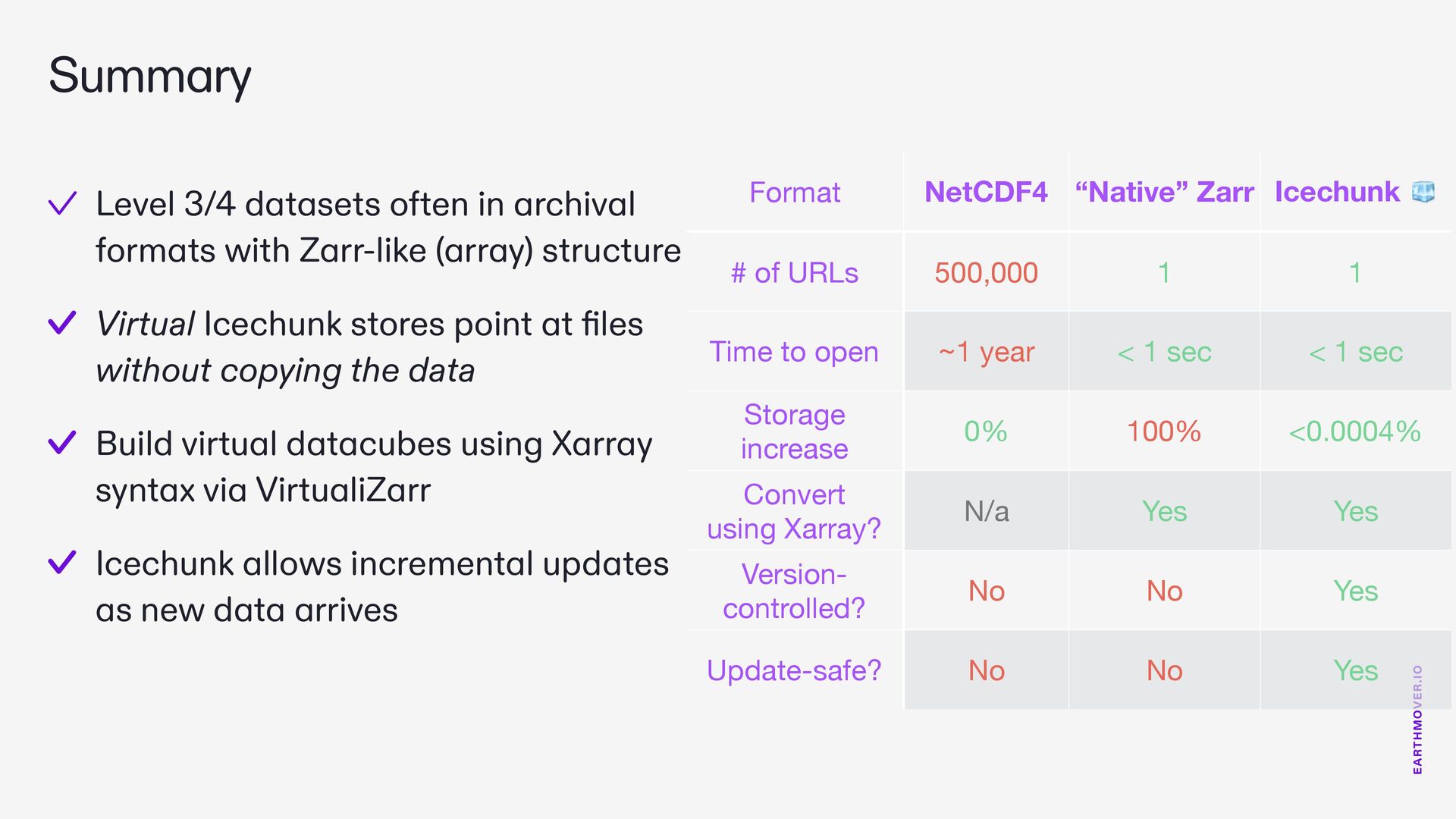This screenshot has width=1456, height=819.
Task: Select the "Native" Zarr column header
Action: [x=1164, y=192]
